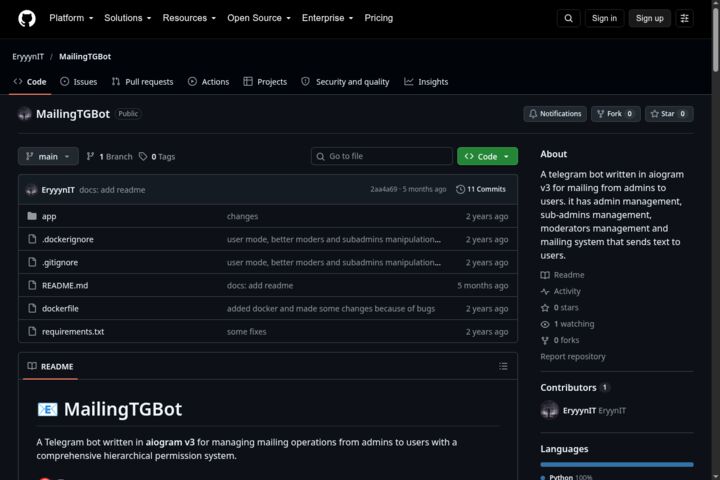Expand the Enterprise menu
The width and height of the screenshot is (720, 480).
point(327,18)
